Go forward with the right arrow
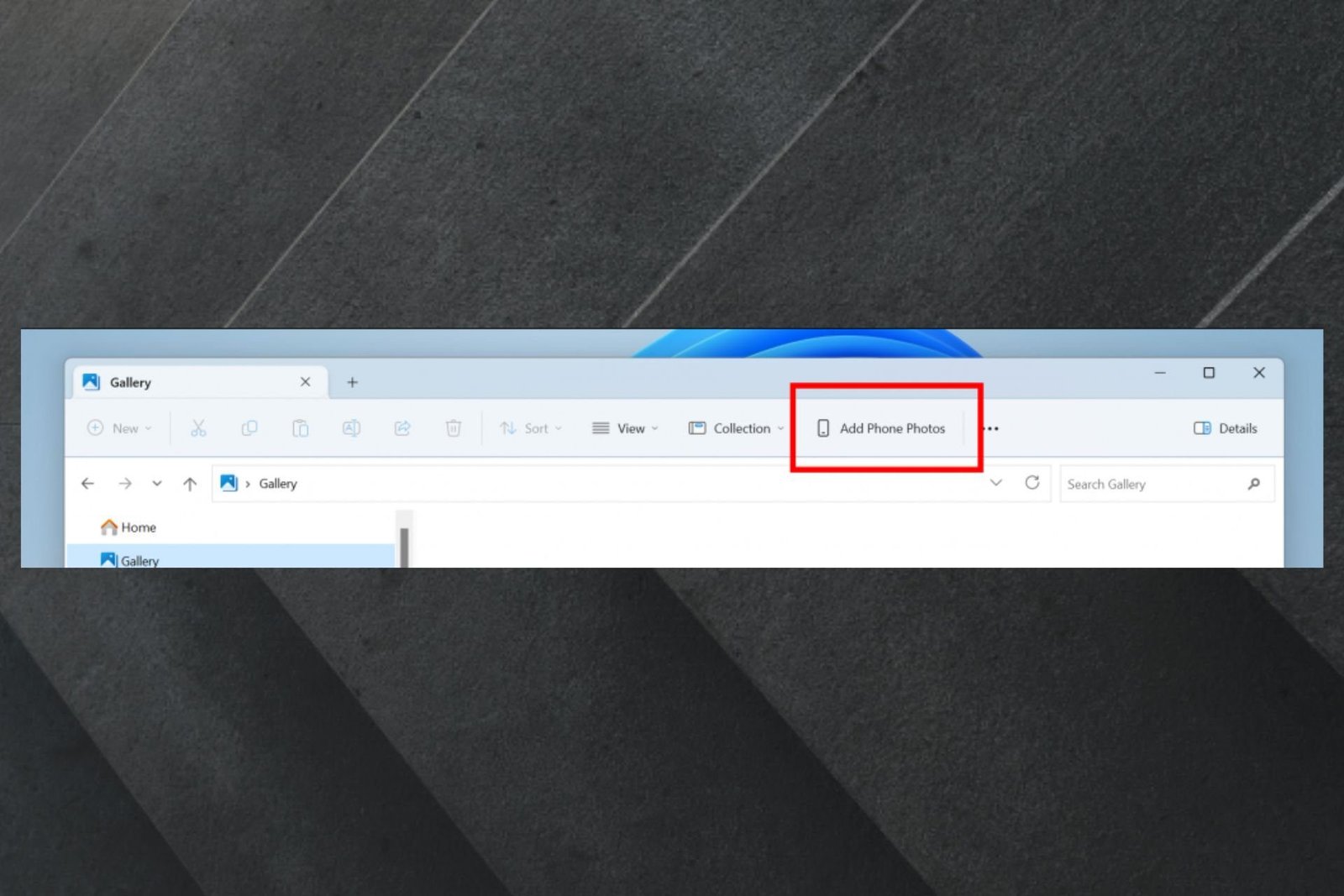The image size is (1344, 896). click(x=125, y=484)
